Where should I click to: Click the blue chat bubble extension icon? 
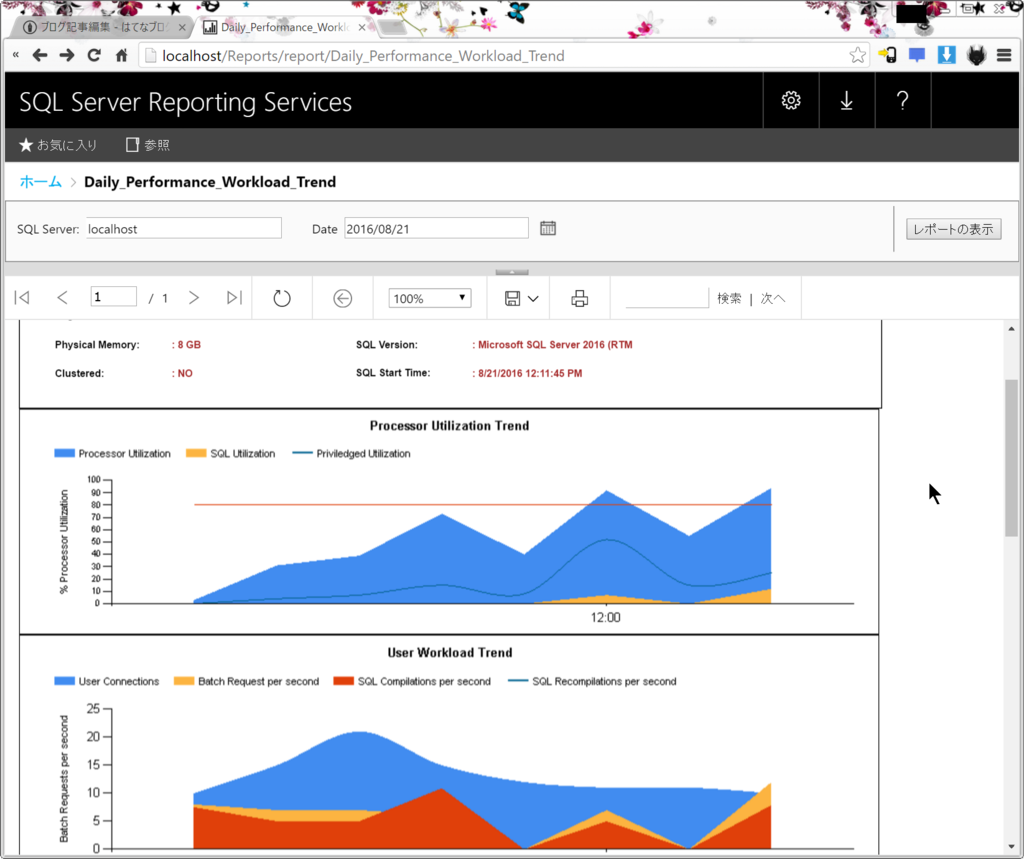917,56
